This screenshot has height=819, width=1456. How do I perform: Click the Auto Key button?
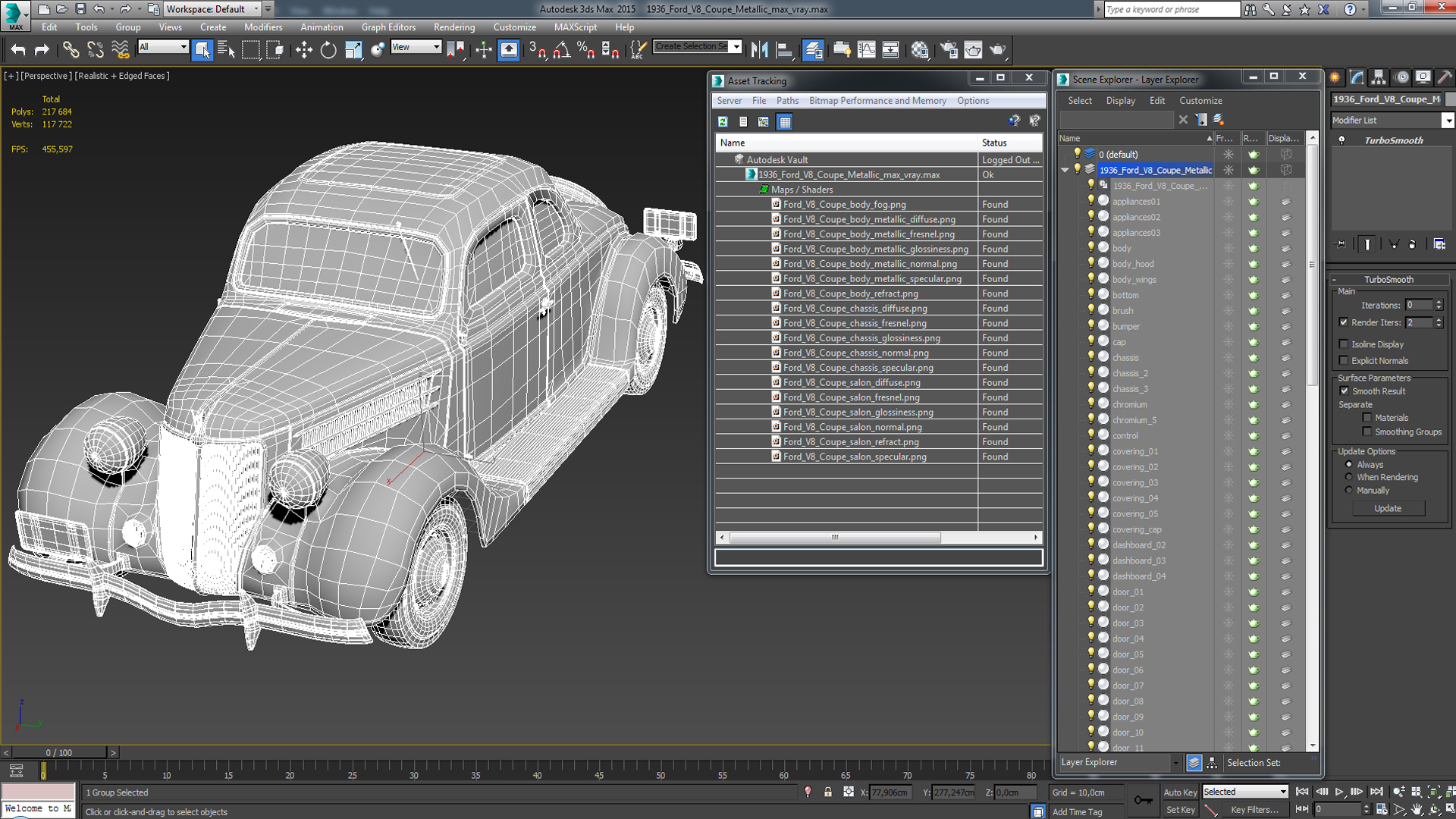[x=1179, y=792]
